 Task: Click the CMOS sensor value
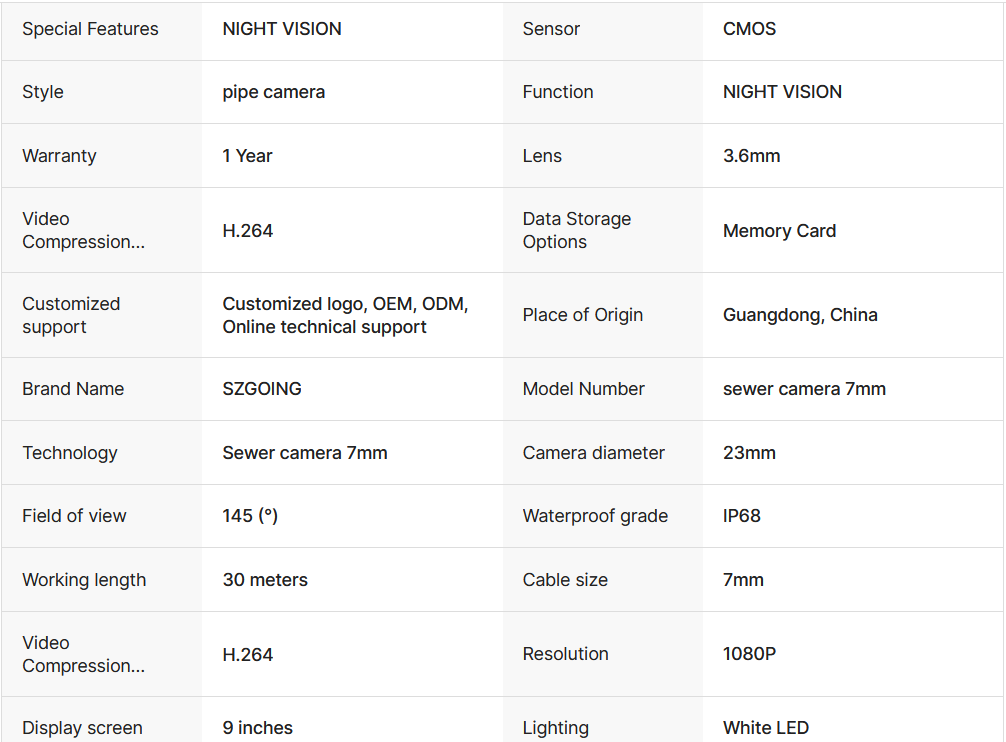tap(749, 29)
